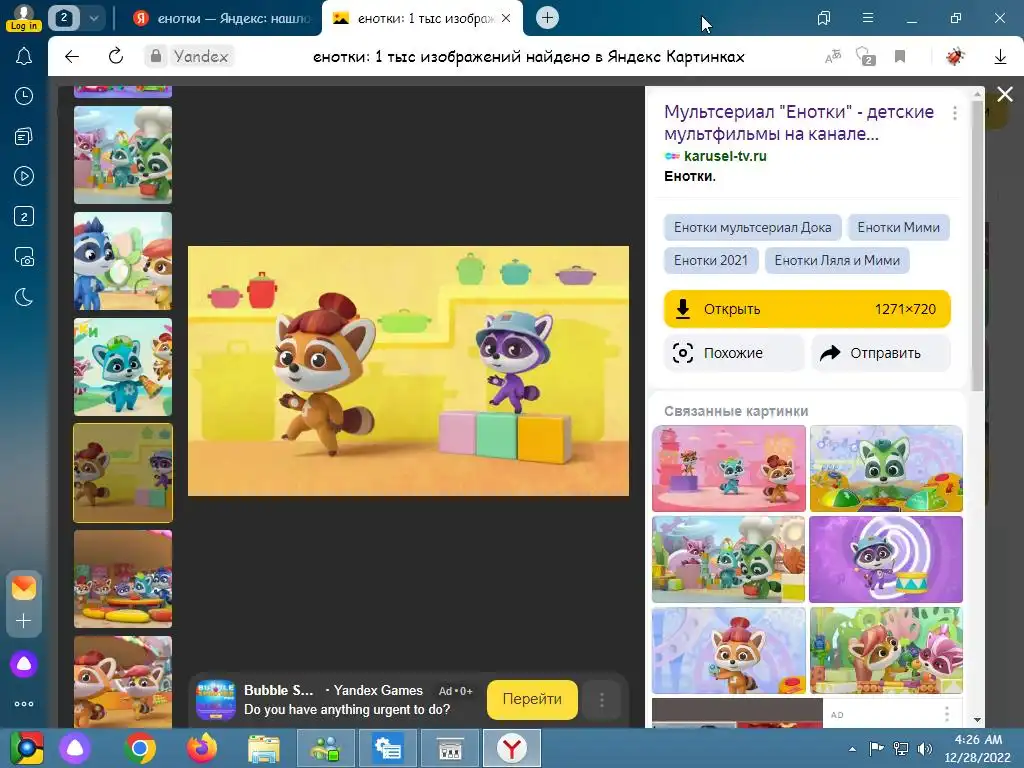Open the ladybug extension icon
Image resolution: width=1024 pixels, height=768 pixels.
coord(955,57)
